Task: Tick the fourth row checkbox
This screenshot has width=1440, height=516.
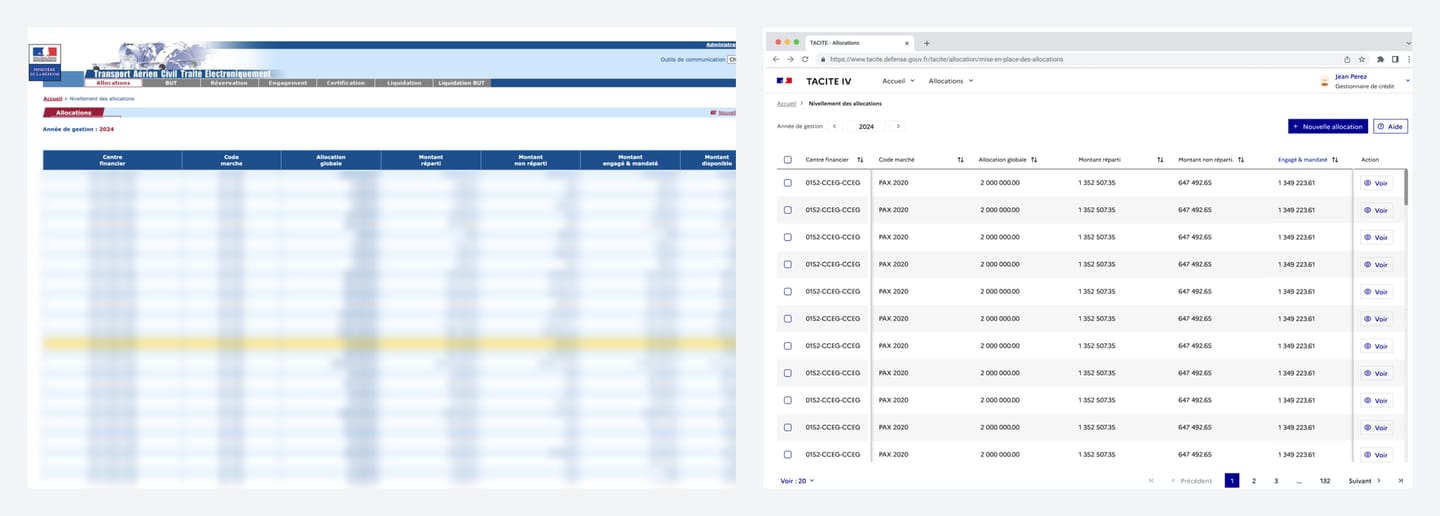Action: (x=787, y=264)
